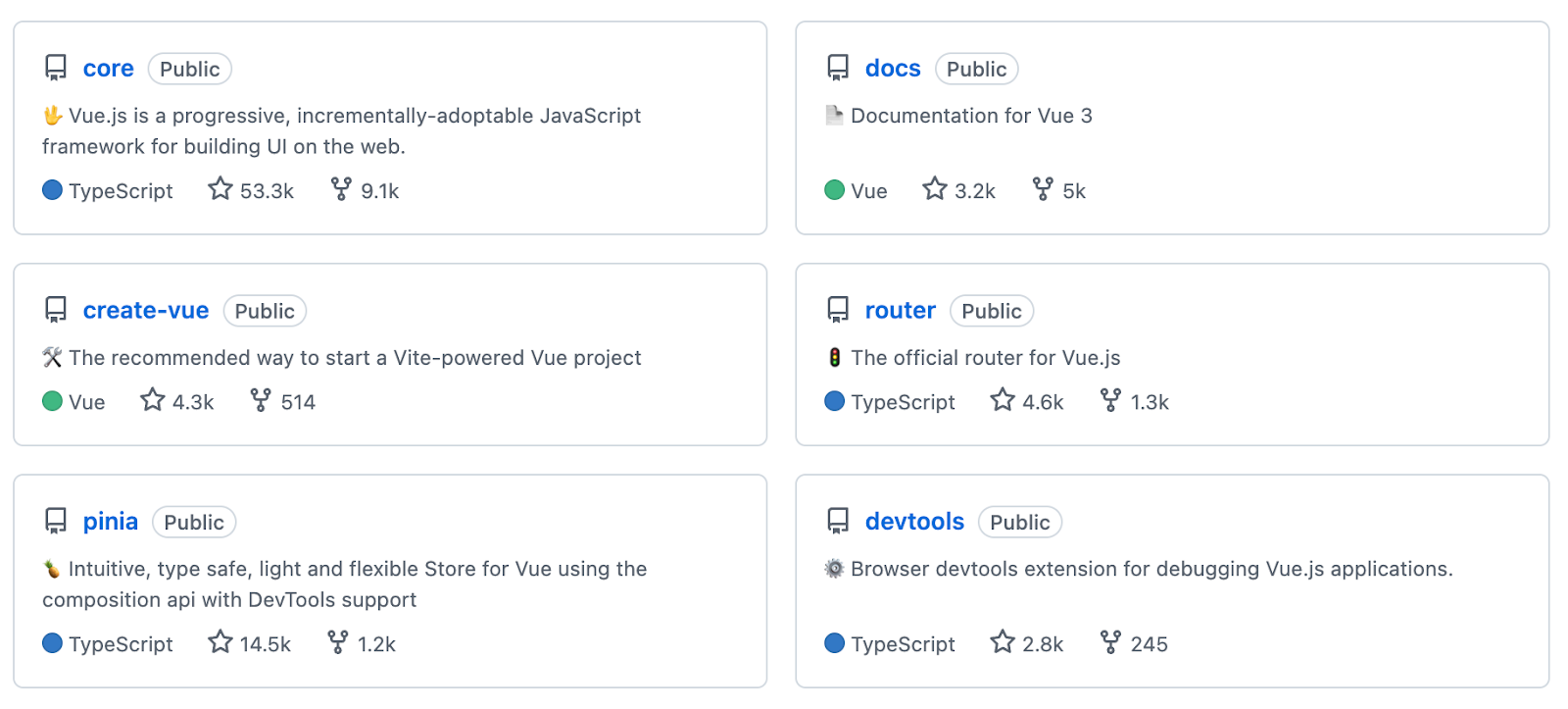1568x709 pixels.
Task: Click the 1.2k fork count on pinia
Action: [x=376, y=644]
